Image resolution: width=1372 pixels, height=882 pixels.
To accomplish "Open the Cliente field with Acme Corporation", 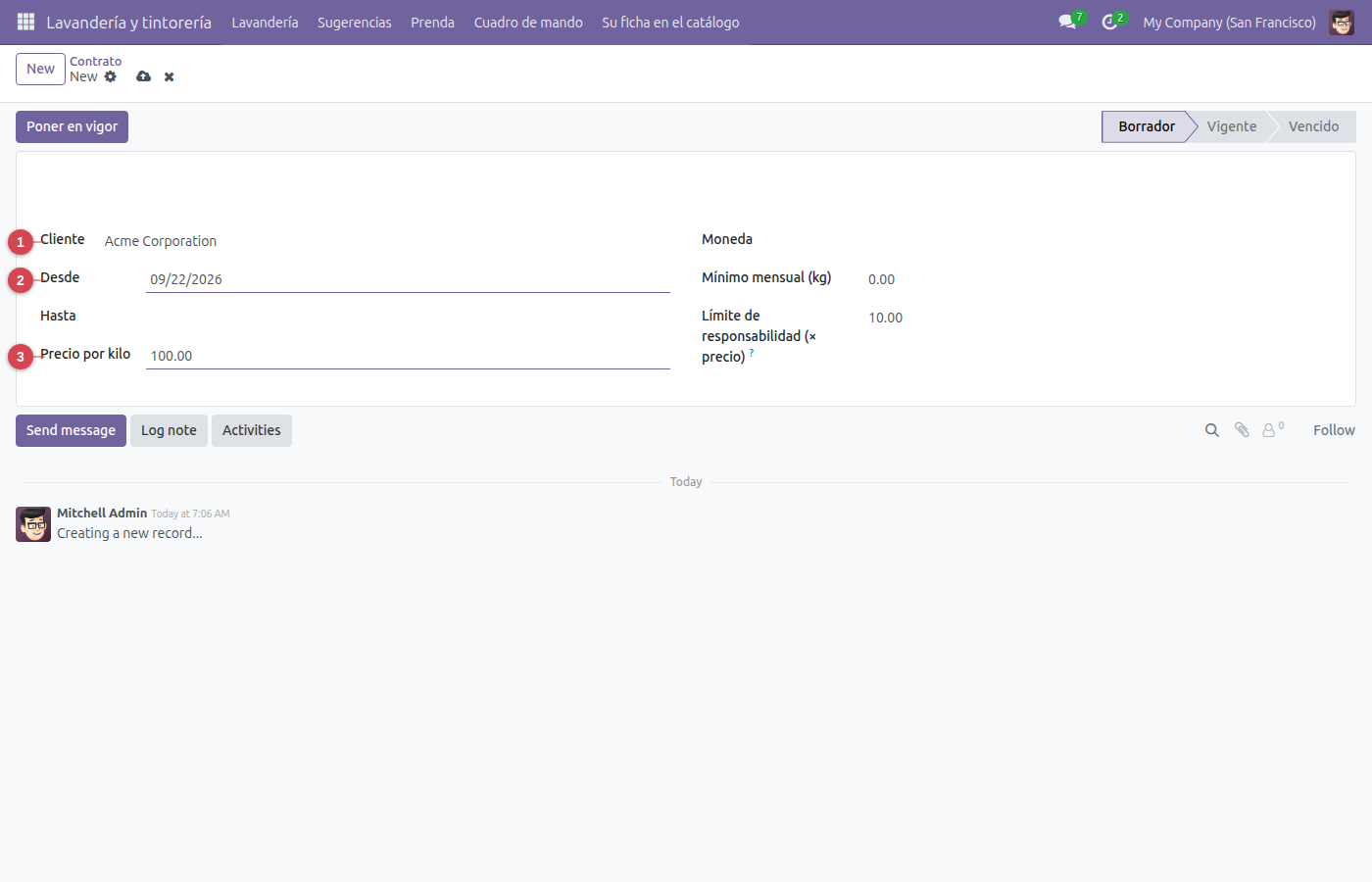I will (x=385, y=241).
